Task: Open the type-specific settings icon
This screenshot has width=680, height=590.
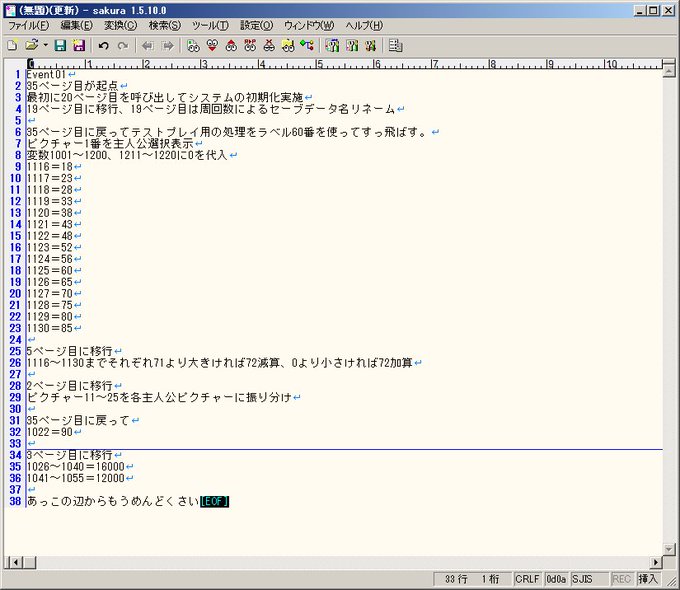Action: point(352,45)
